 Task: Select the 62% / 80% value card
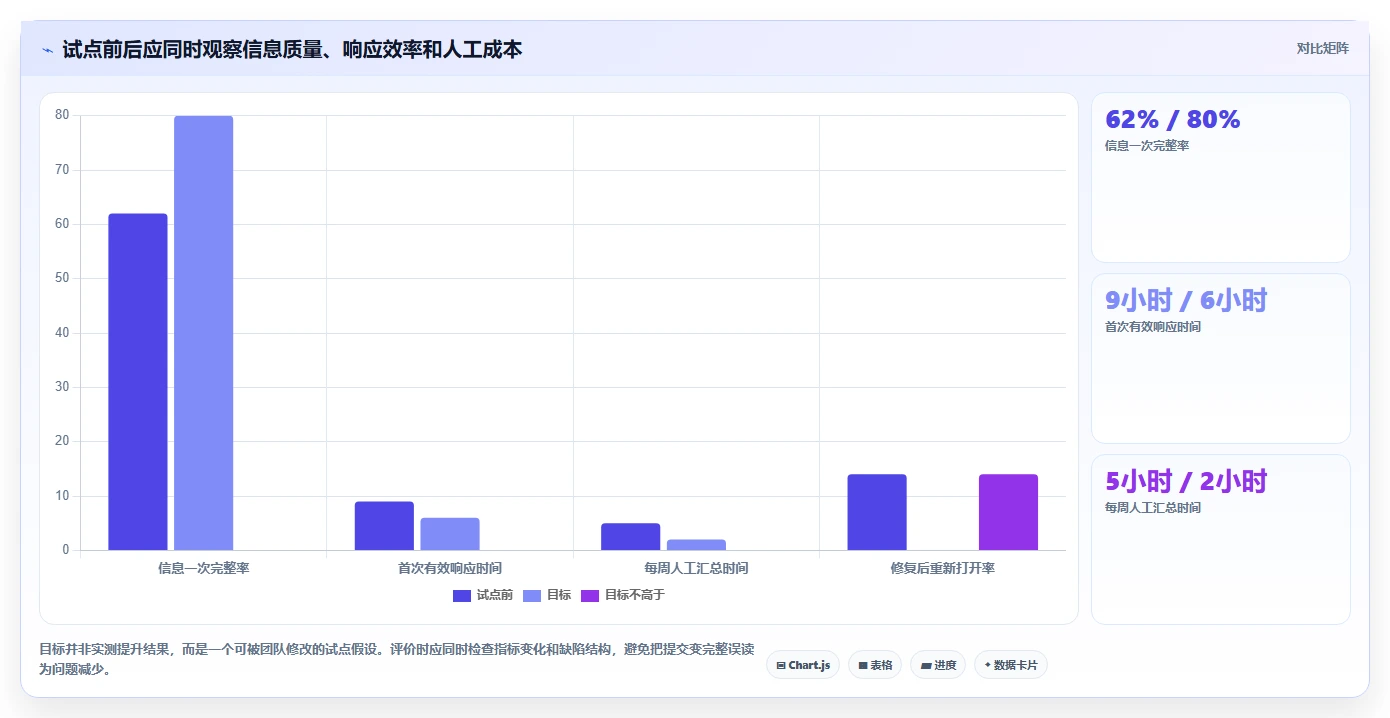1221,178
